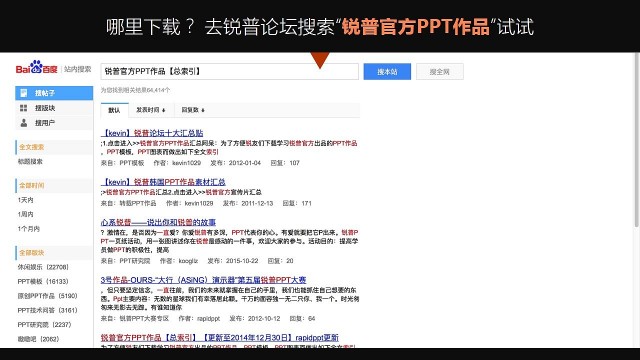Screen dimensions: 640x360
Task: Filter results to 1天内
Action: coord(25,200)
